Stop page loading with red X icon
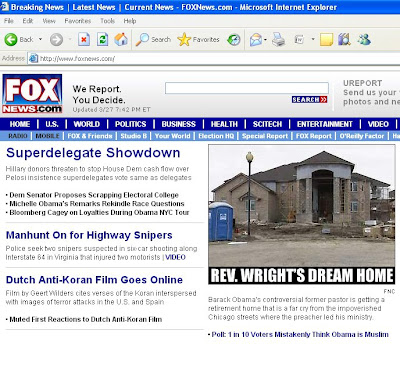Image resolution: width=400 pixels, height=366 pixels. 84,40
